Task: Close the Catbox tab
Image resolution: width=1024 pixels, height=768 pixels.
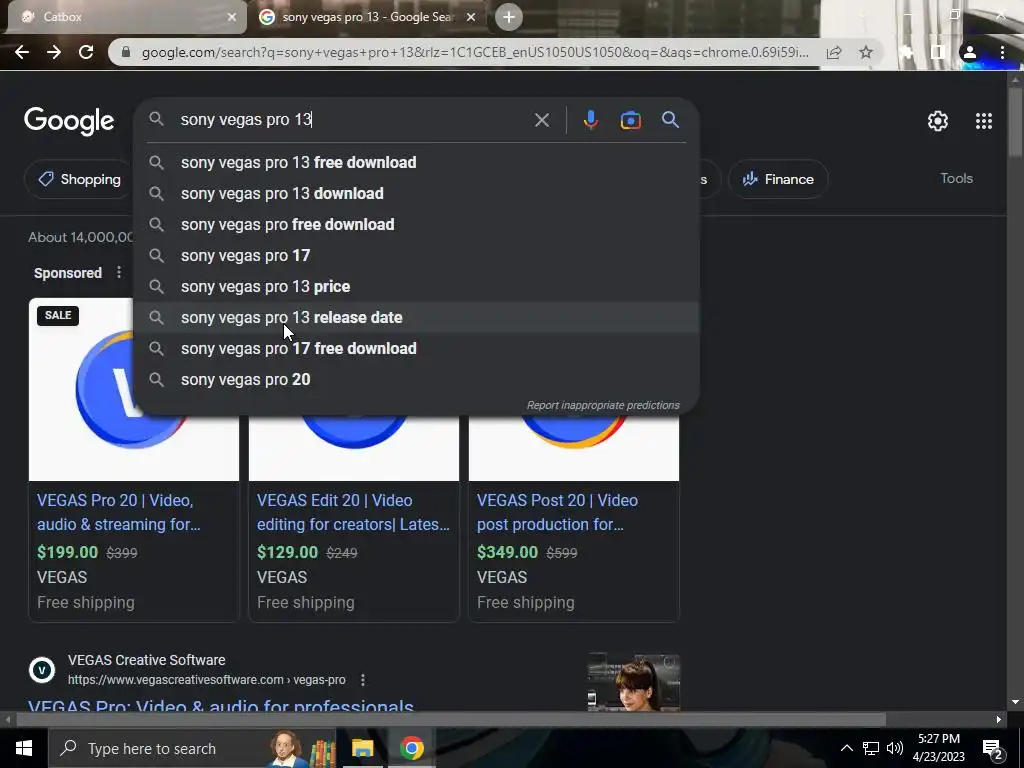Action: tap(231, 17)
